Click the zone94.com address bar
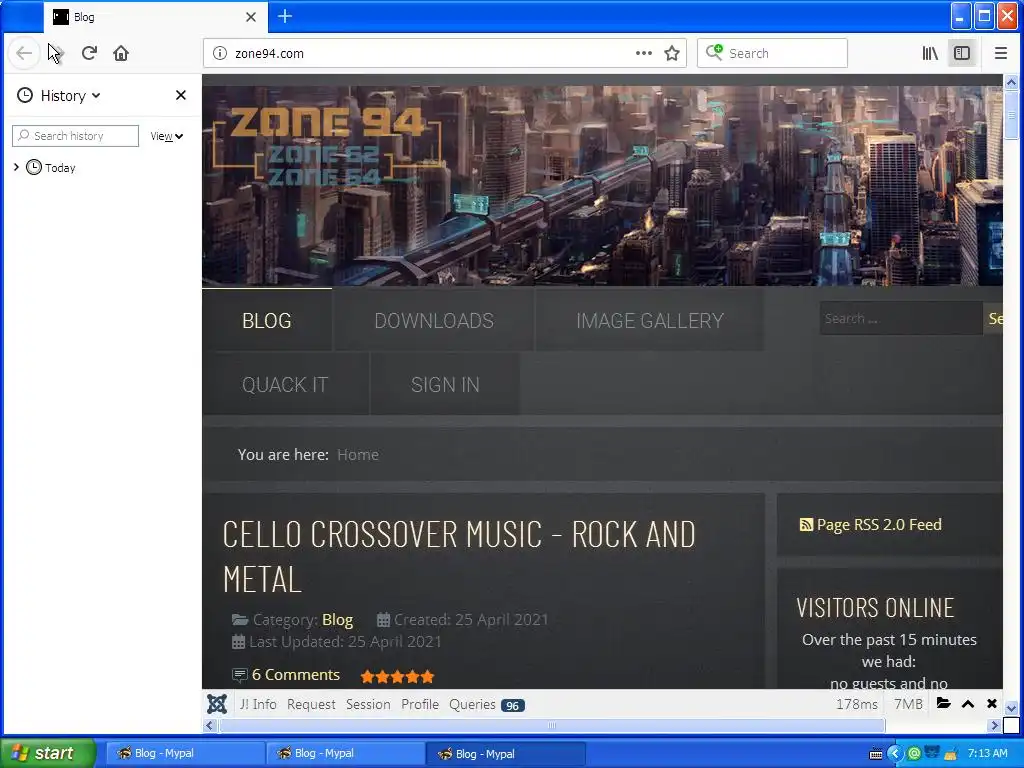1024x768 pixels. (431, 53)
